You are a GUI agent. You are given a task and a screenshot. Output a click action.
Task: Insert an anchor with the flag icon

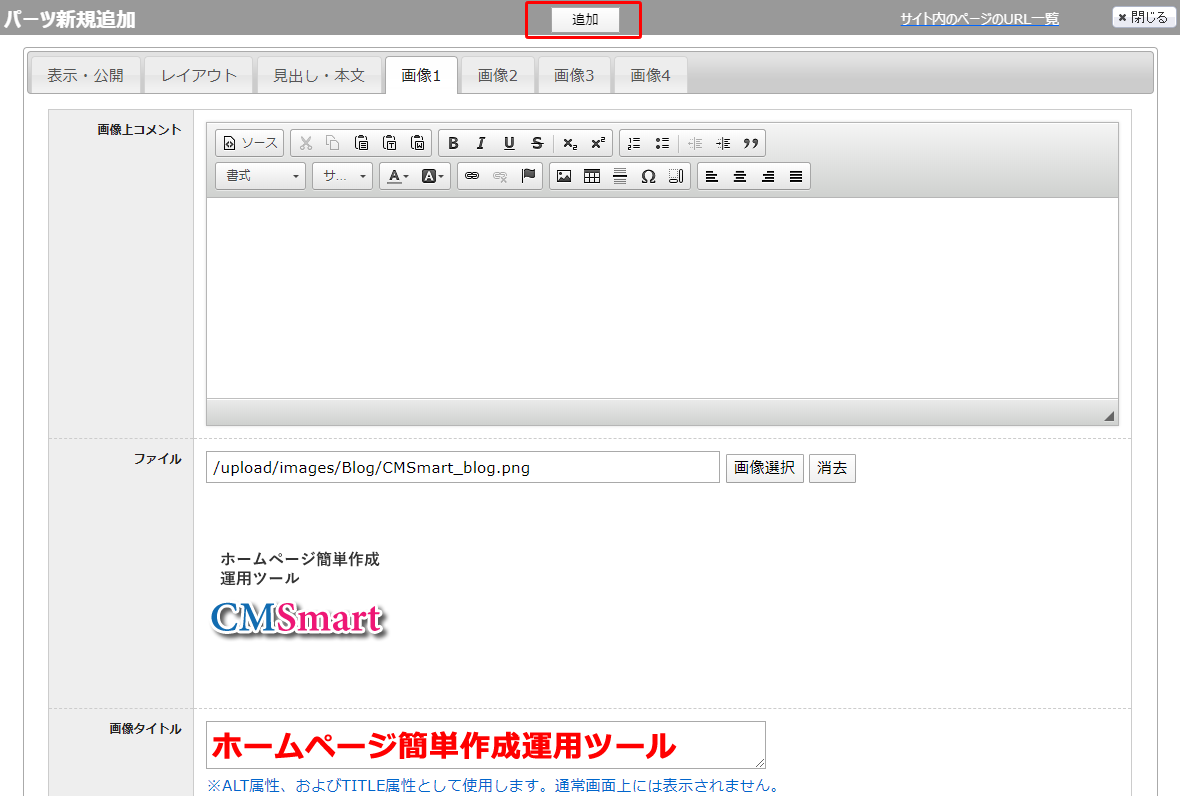click(529, 176)
